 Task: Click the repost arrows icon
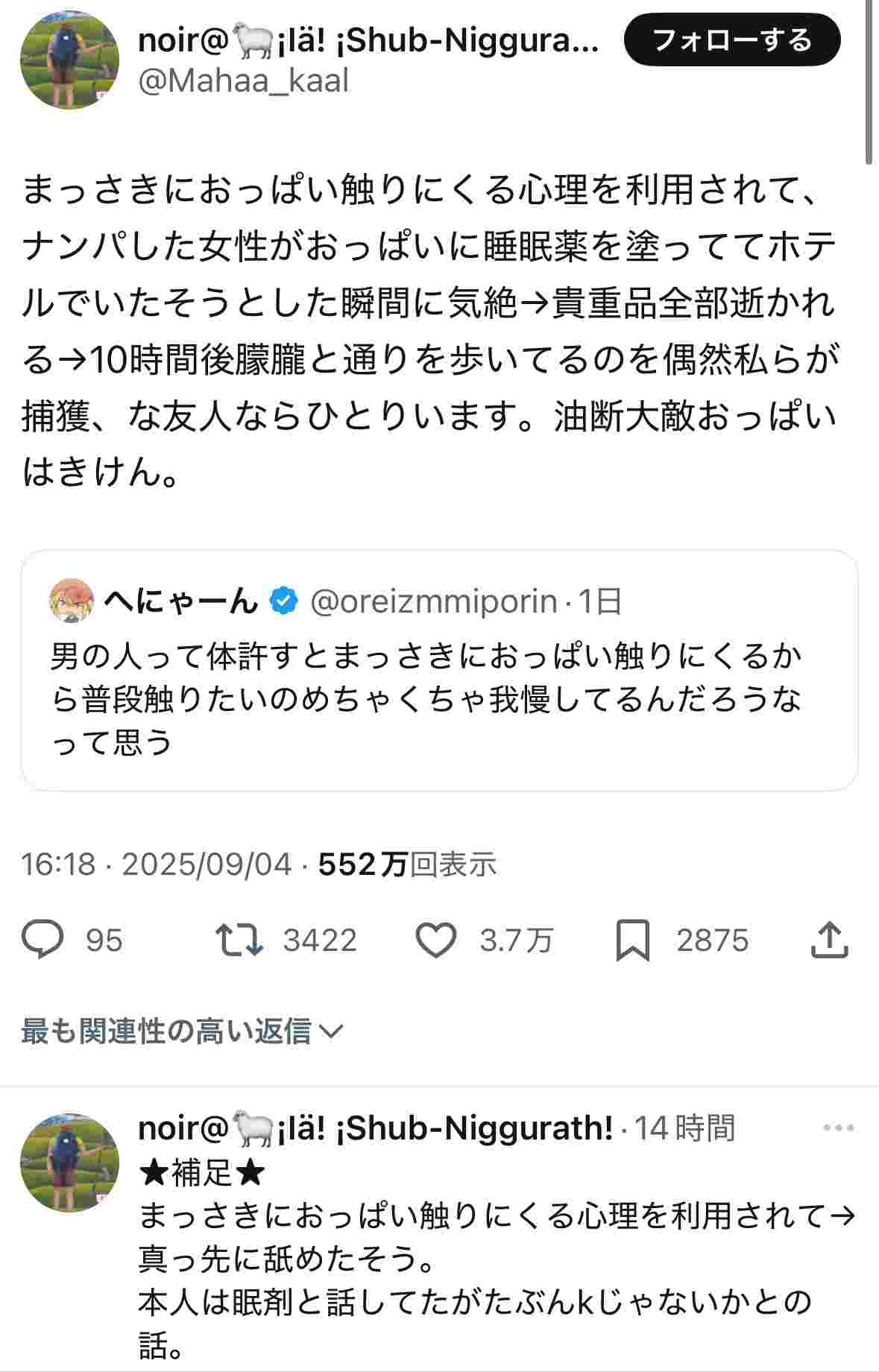pyautogui.click(x=239, y=940)
